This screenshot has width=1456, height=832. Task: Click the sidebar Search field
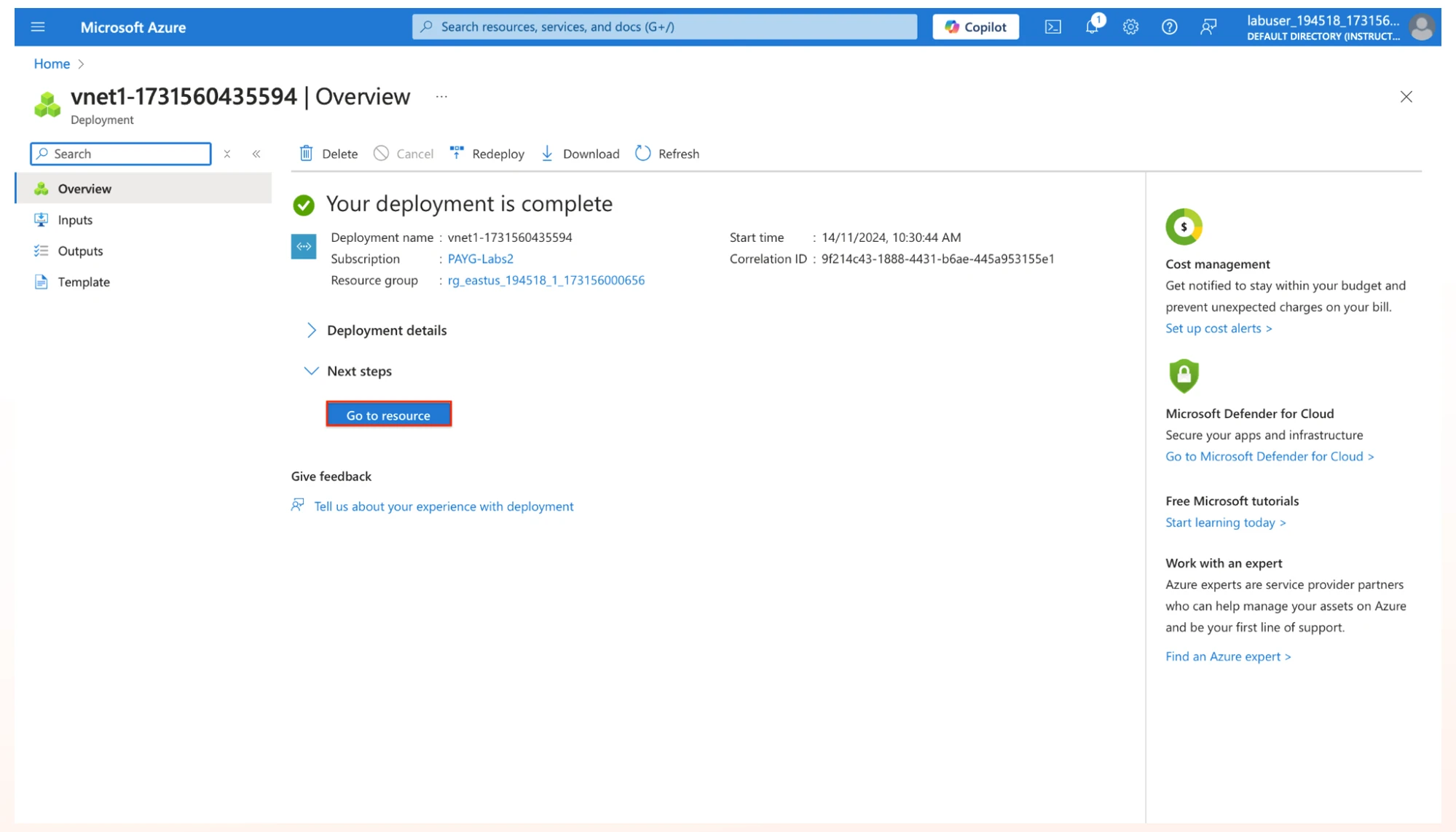coord(121,154)
